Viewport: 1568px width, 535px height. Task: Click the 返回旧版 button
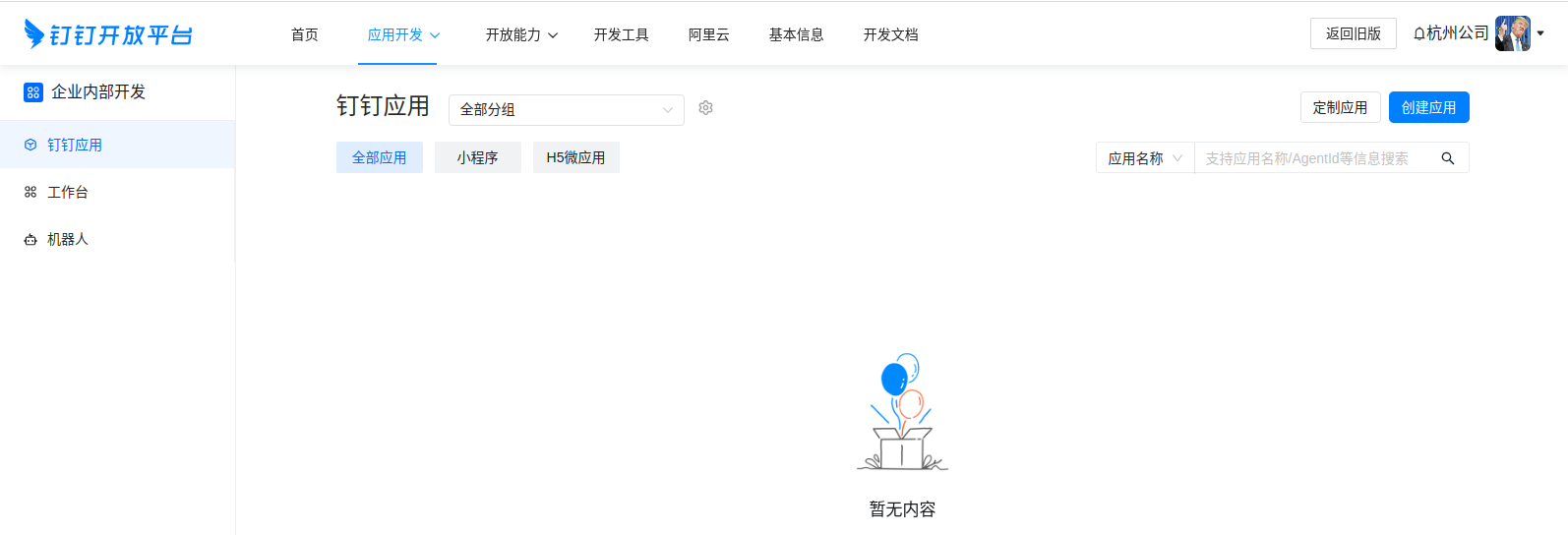(1353, 33)
